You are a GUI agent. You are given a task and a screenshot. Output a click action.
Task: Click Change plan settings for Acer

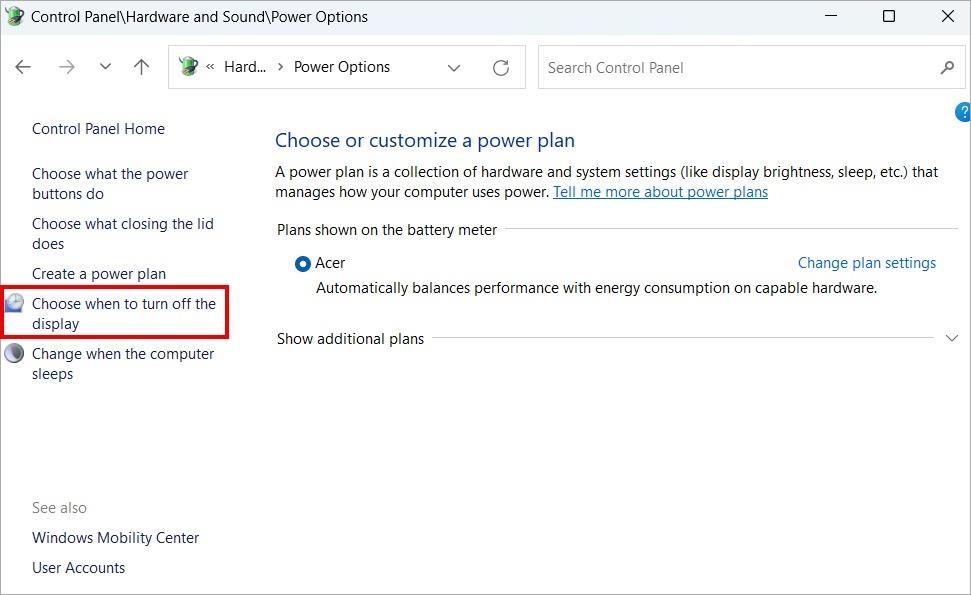click(x=866, y=263)
